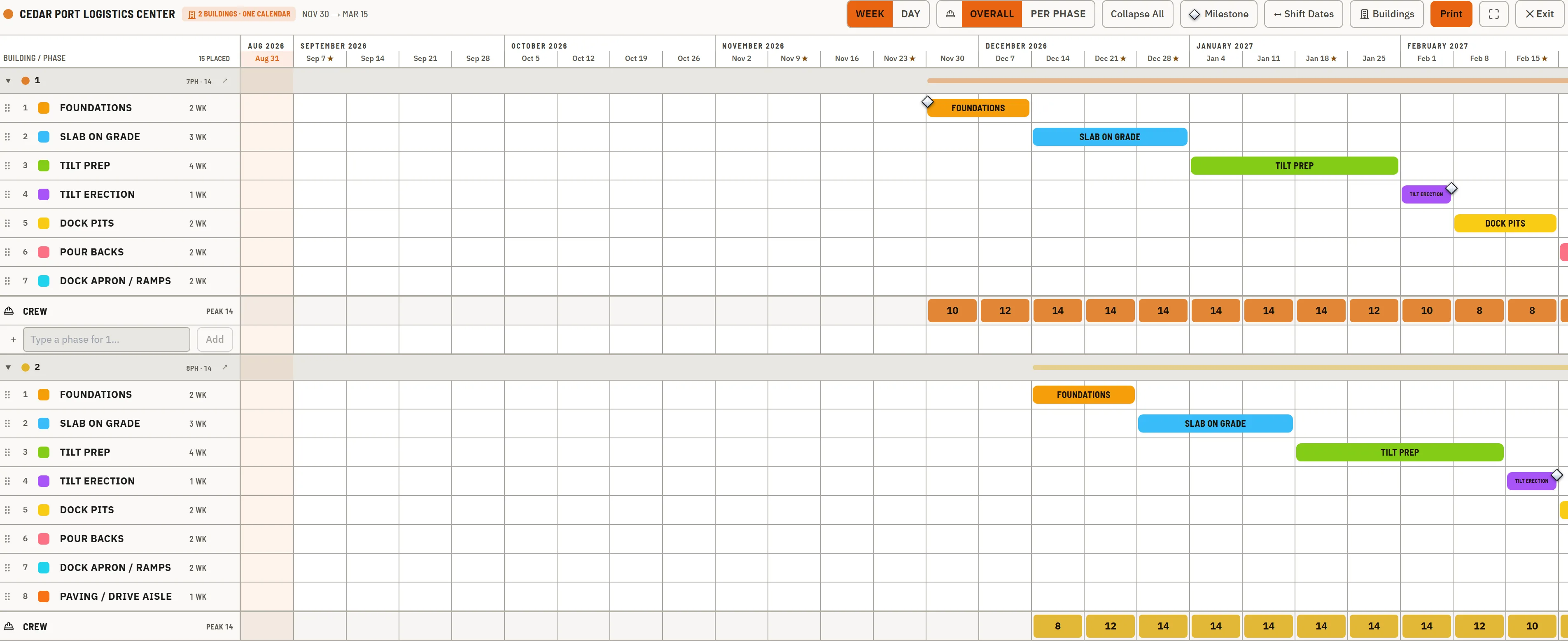Click orange color swatch of building 1 Foundations
The height and width of the screenshot is (641, 1568).
pos(44,108)
